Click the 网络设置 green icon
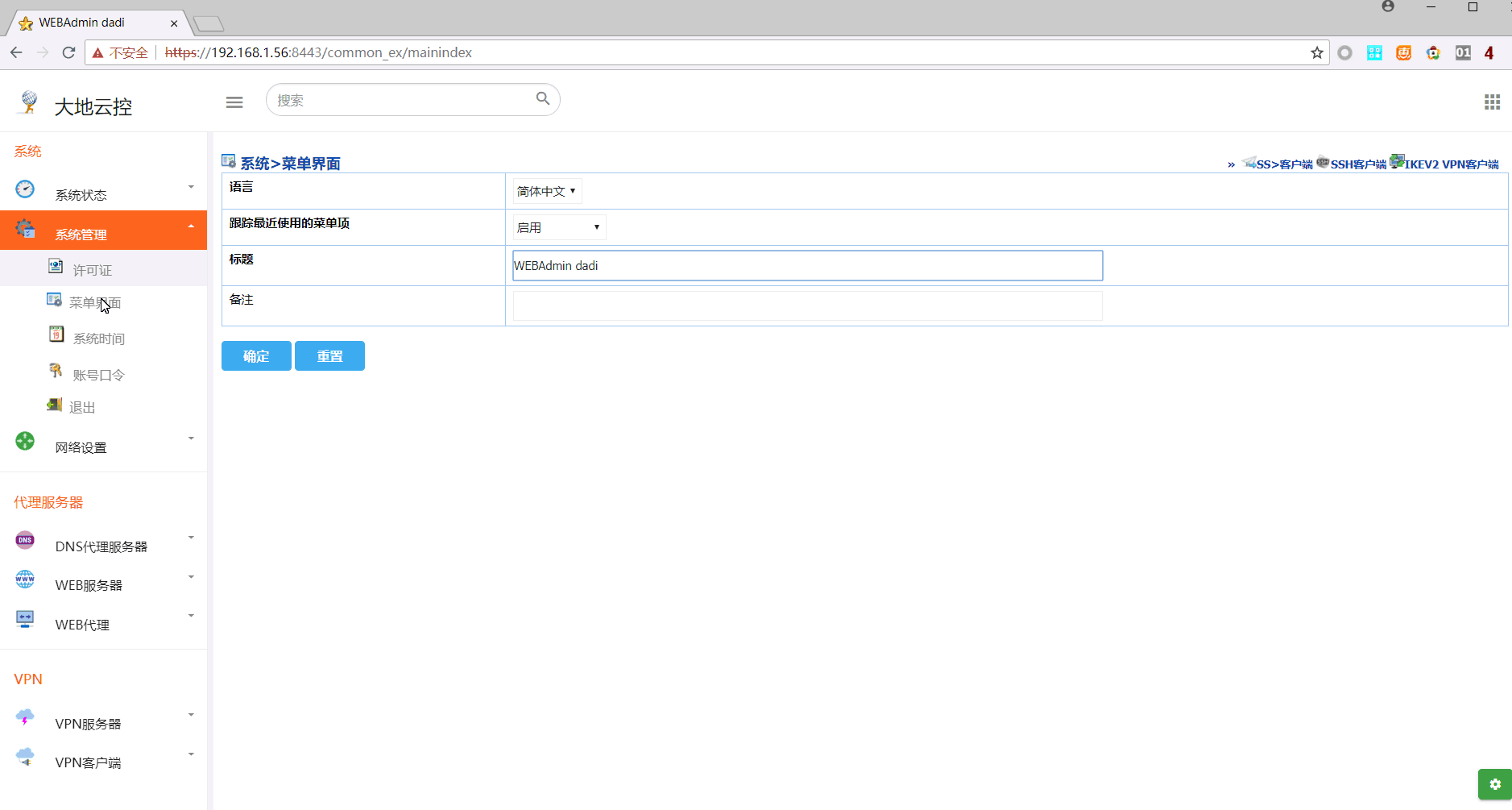 click(x=25, y=441)
